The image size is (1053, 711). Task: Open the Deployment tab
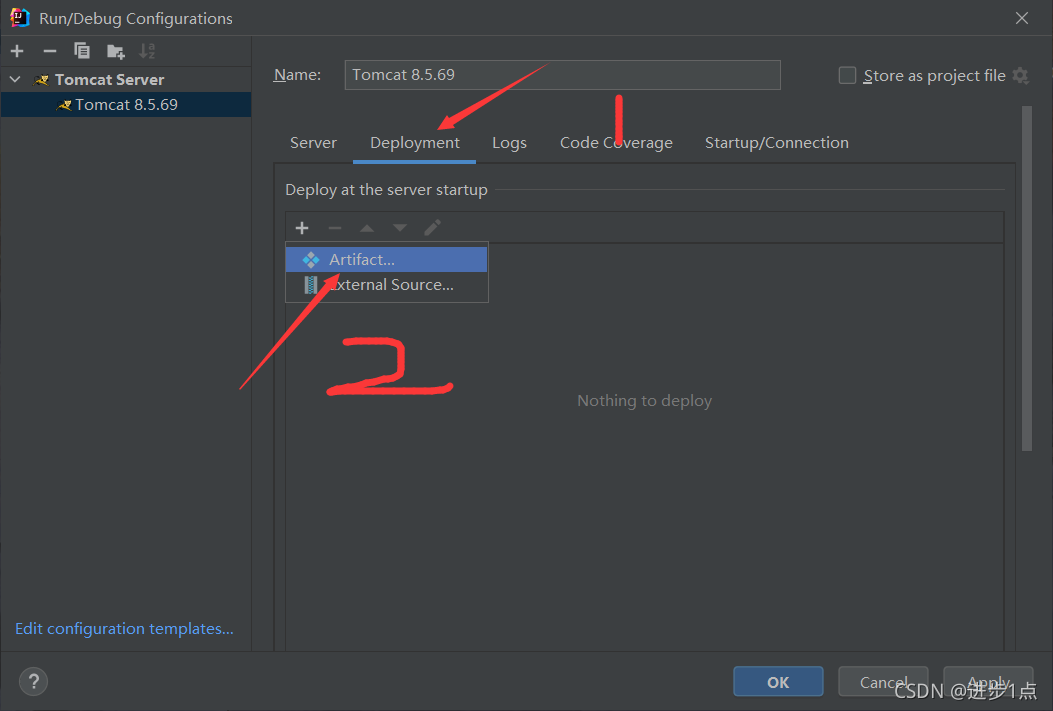pos(414,142)
